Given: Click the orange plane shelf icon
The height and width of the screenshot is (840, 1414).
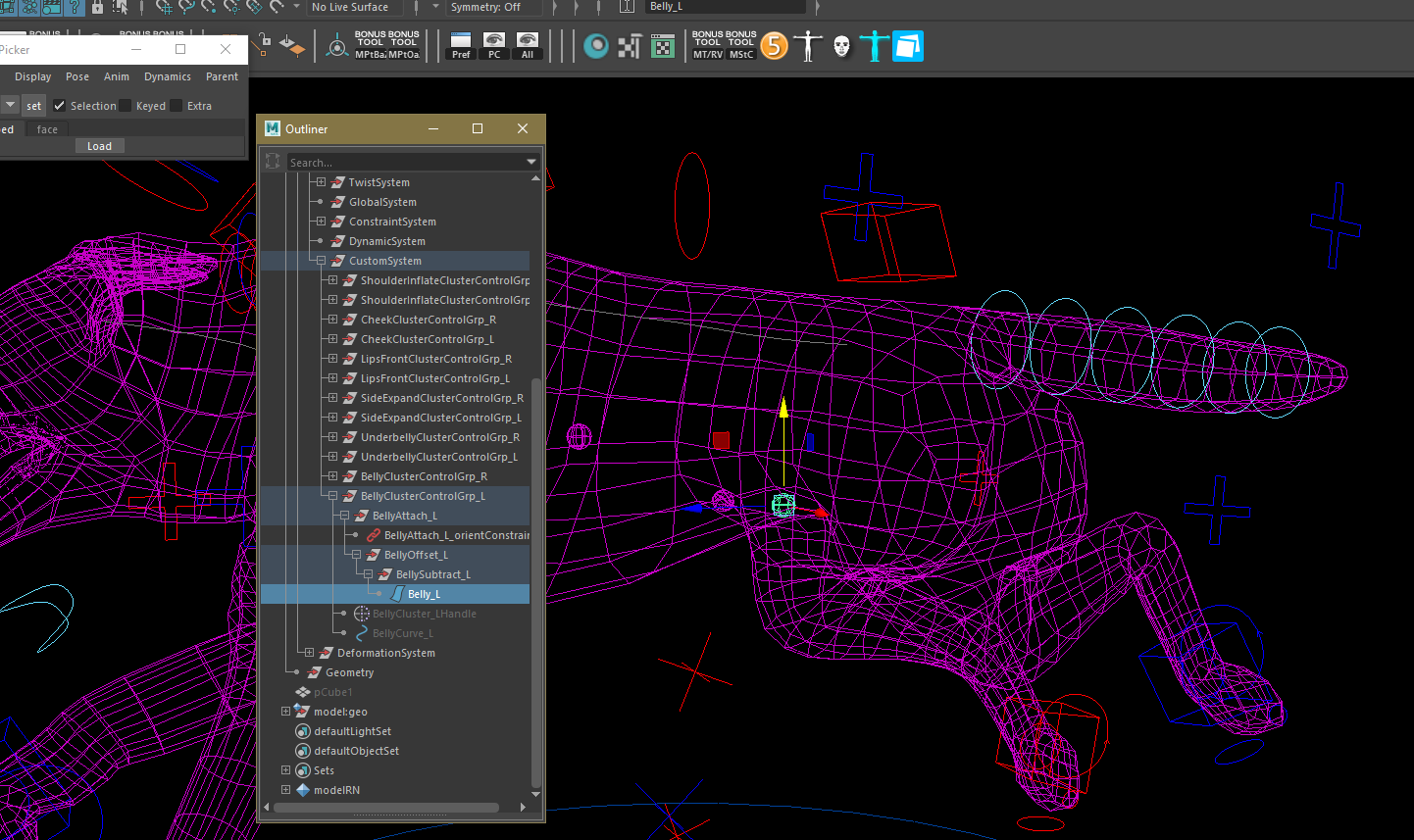Looking at the screenshot, I should pyautogui.click(x=292, y=45).
